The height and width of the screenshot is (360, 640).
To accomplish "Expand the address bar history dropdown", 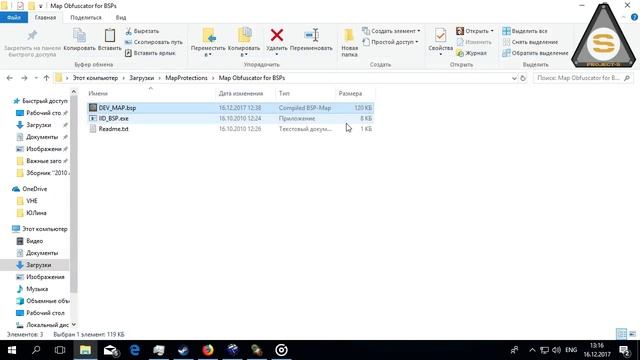I will 514,78.
